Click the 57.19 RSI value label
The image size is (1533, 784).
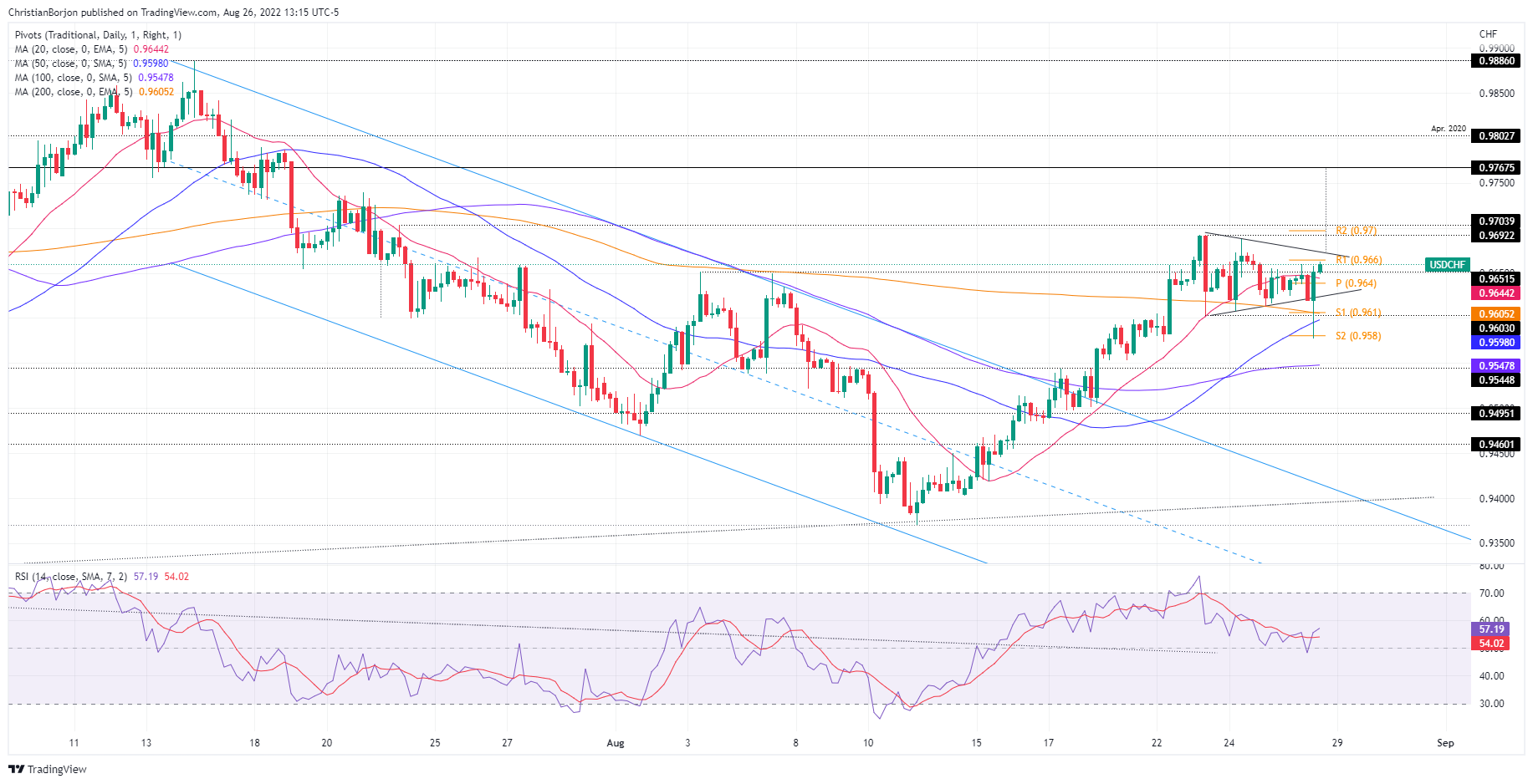(x=1491, y=629)
